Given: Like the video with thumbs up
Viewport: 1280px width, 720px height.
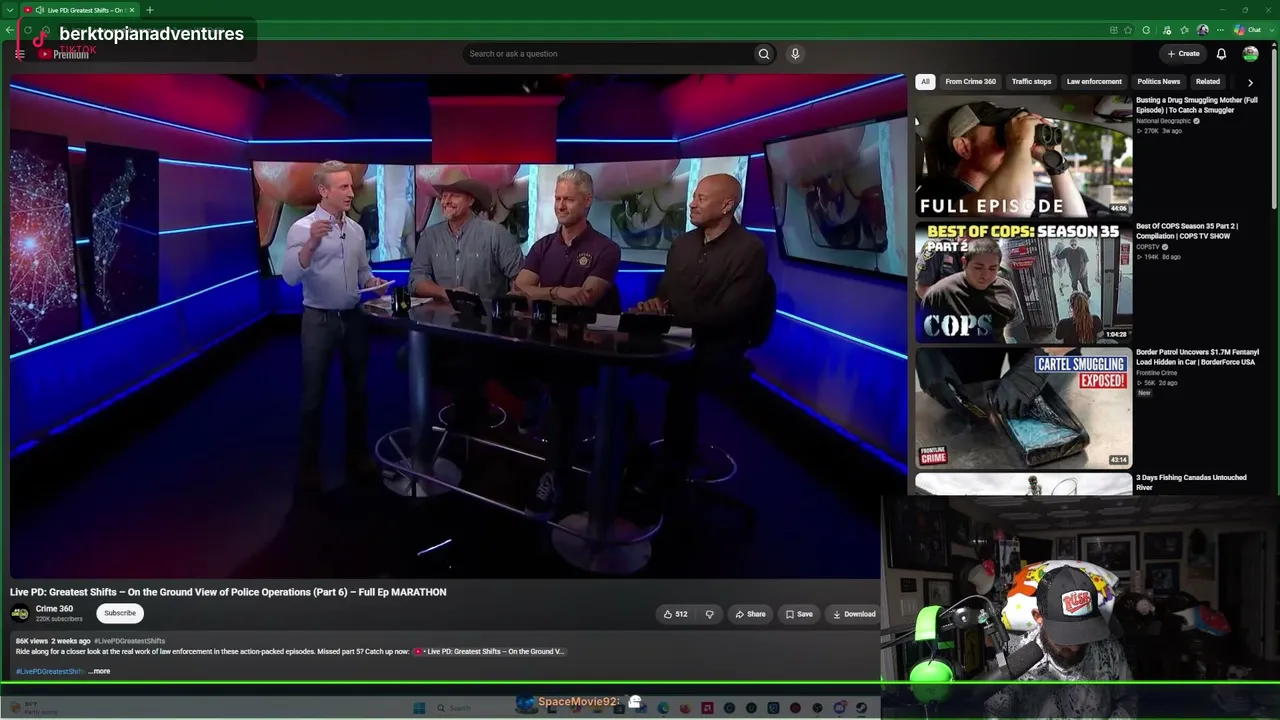Looking at the screenshot, I should pos(676,614).
